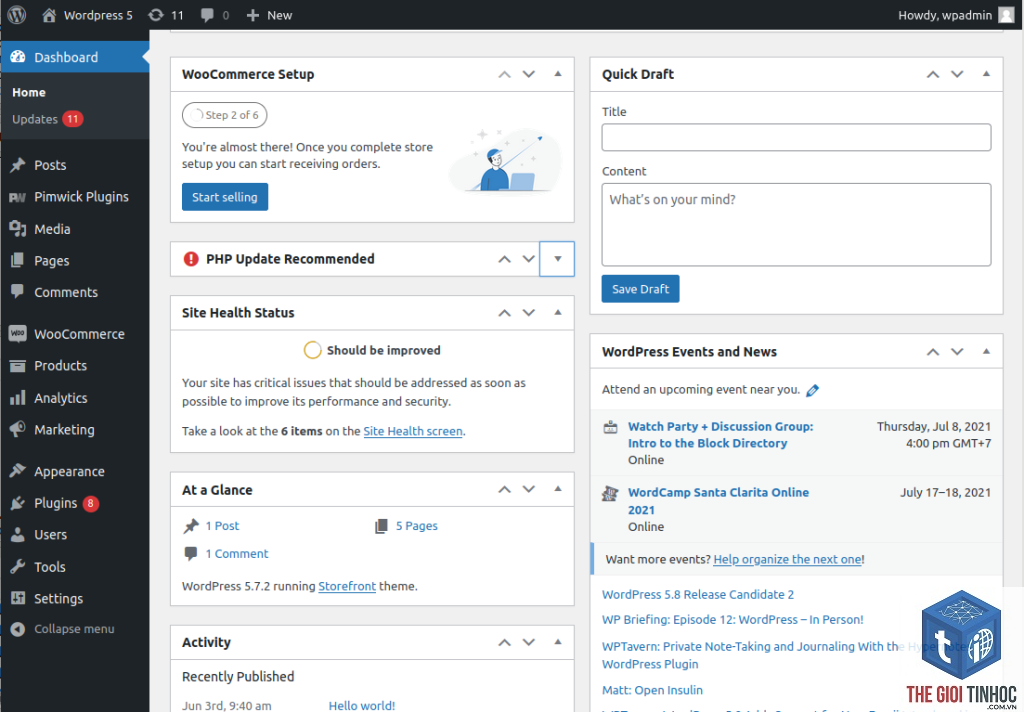Open the Storefront theme link
1024x712 pixels.
click(x=347, y=586)
